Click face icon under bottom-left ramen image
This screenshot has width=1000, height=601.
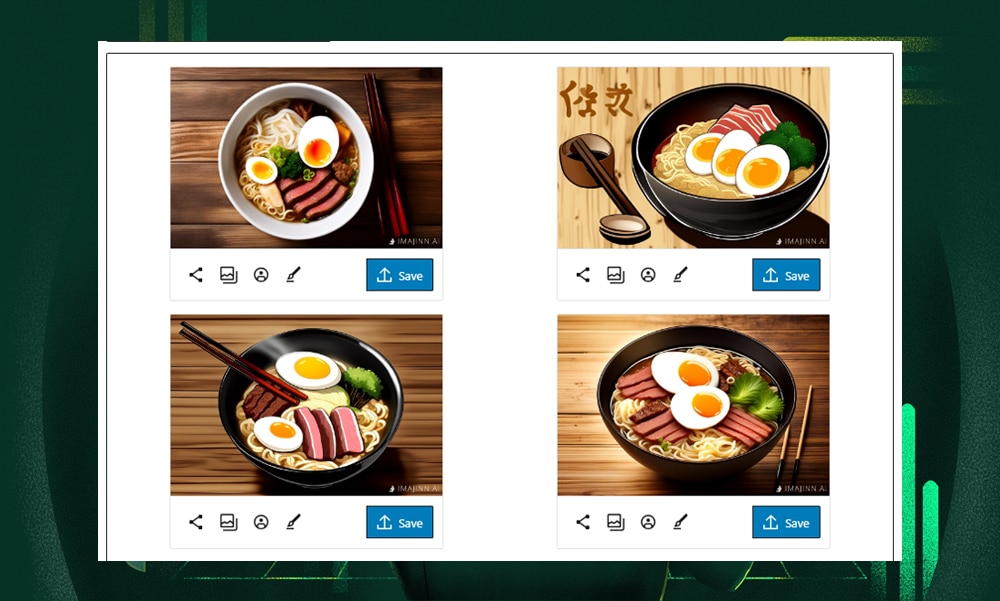[261, 522]
